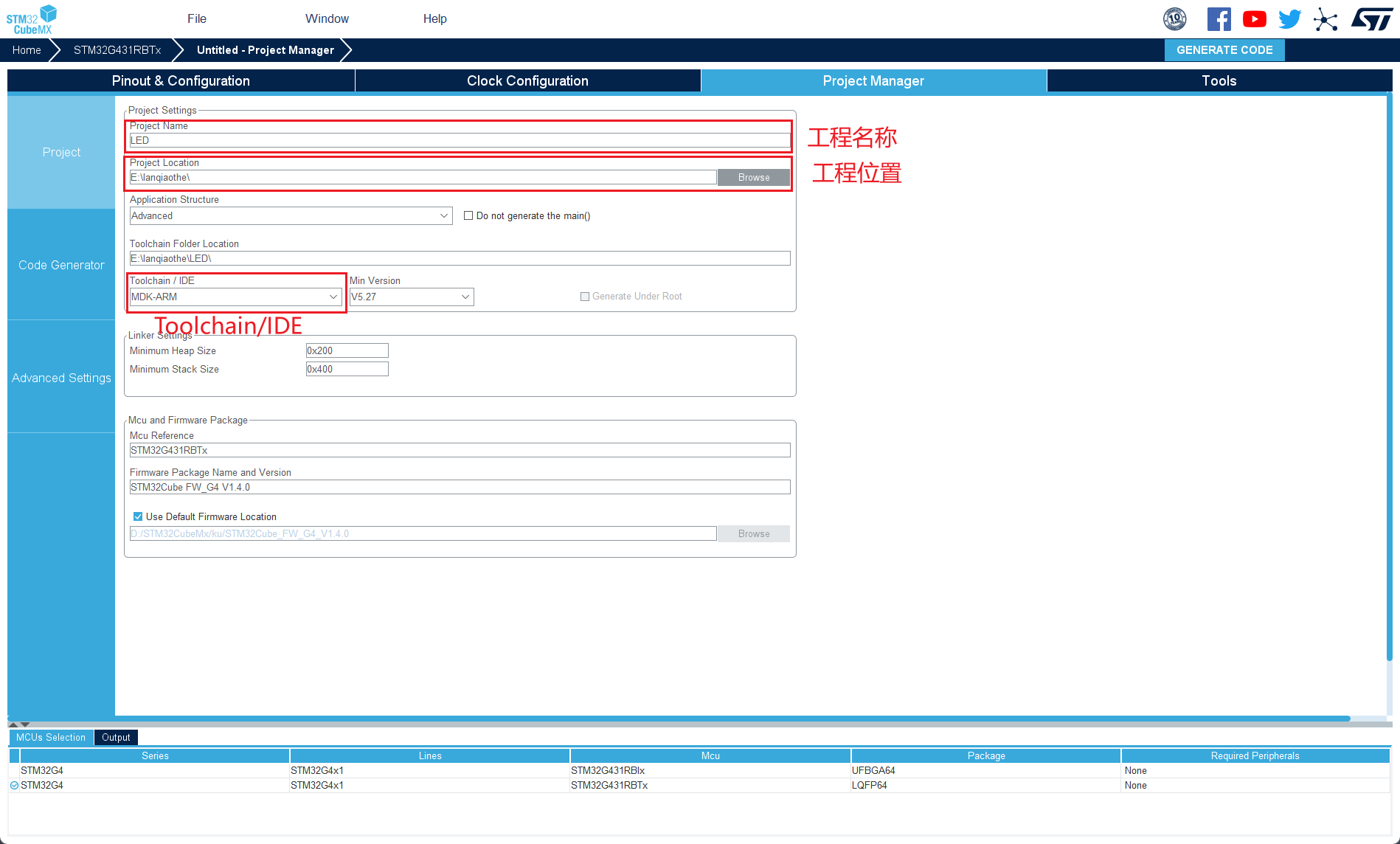The height and width of the screenshot is (844, 1400).
Task: Toggle Generate Under Root checkbox
Action: [585, 297]
